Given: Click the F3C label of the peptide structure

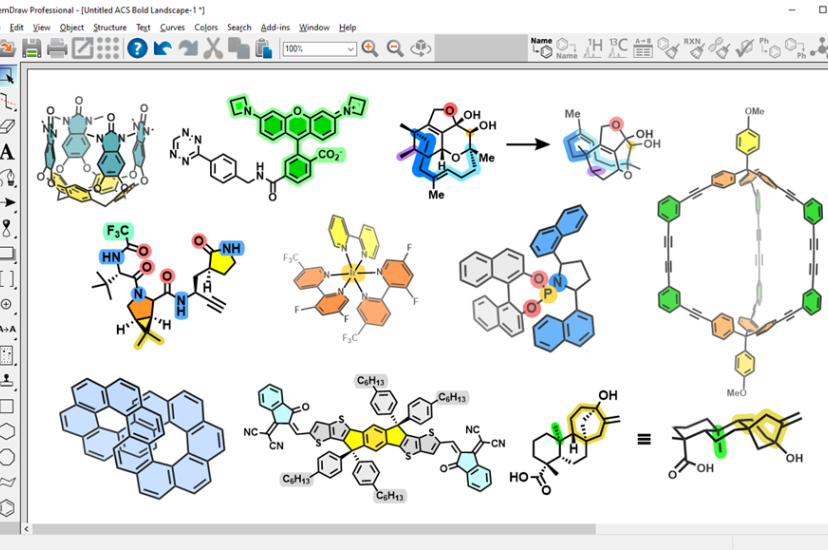Looking at the screenshot, I should pyautogui.click(x=117, y=231).
